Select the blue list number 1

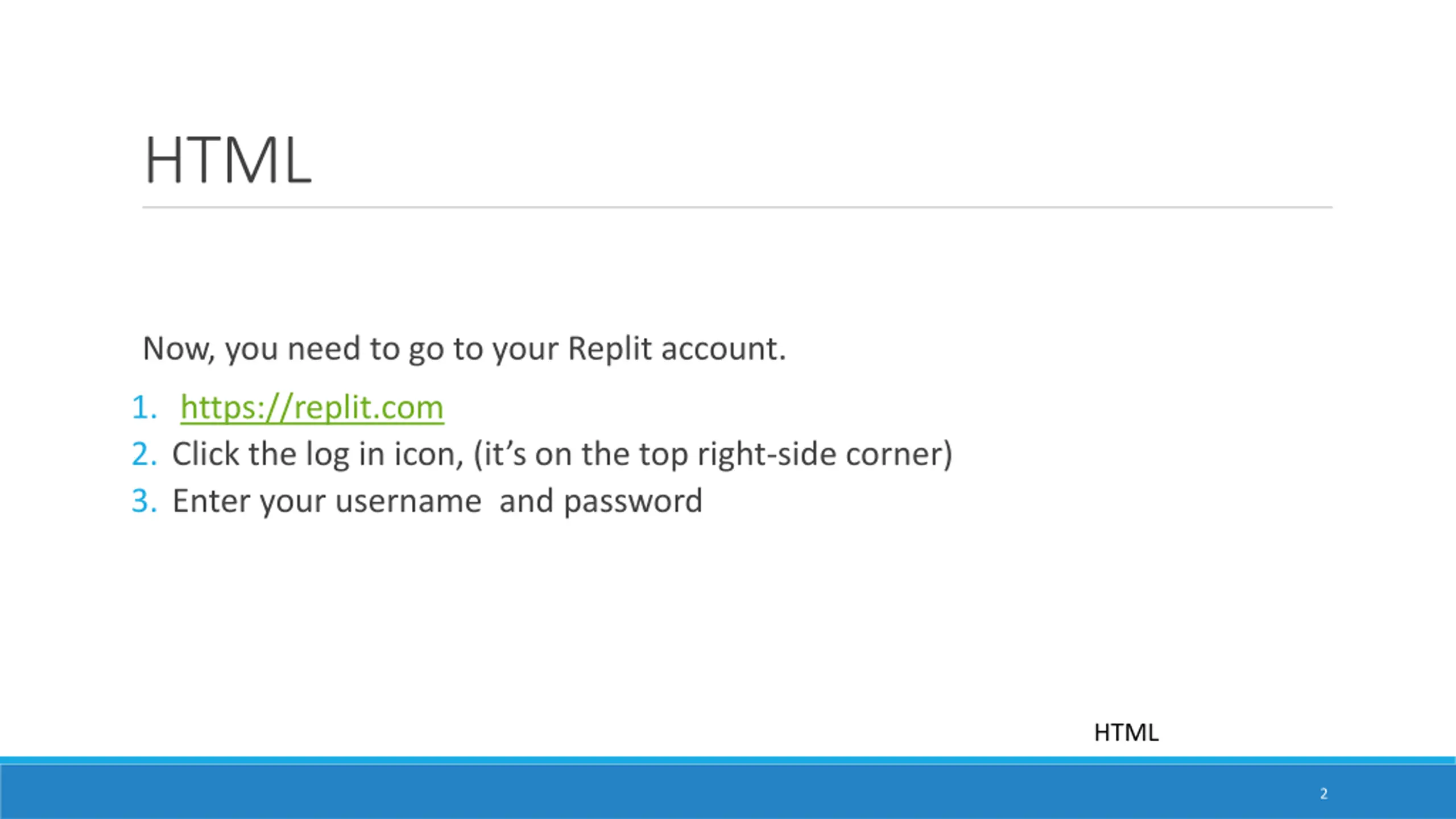point(143,407)
